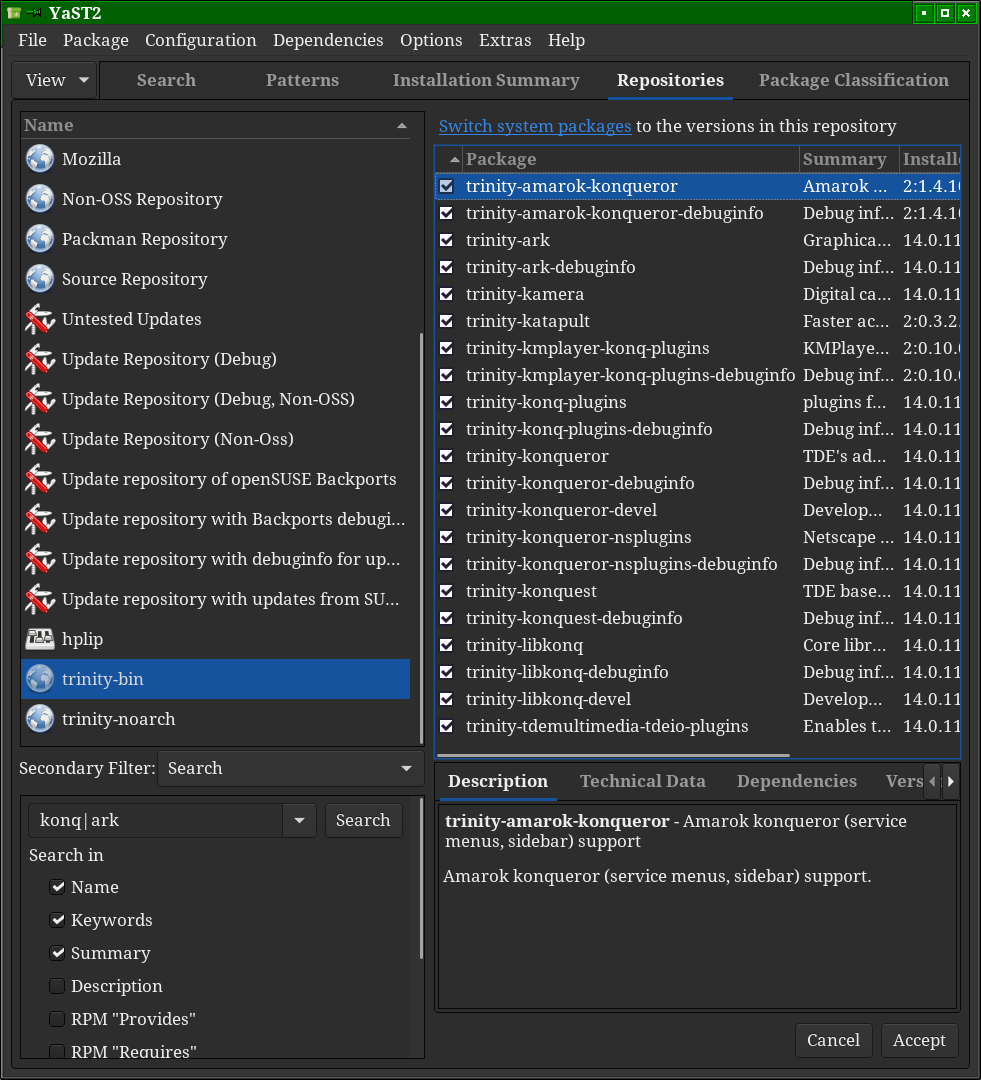Show next detail tabs with right arrow
The width and height of the screenshot is (981, 1080).
(x=951, y=781)
